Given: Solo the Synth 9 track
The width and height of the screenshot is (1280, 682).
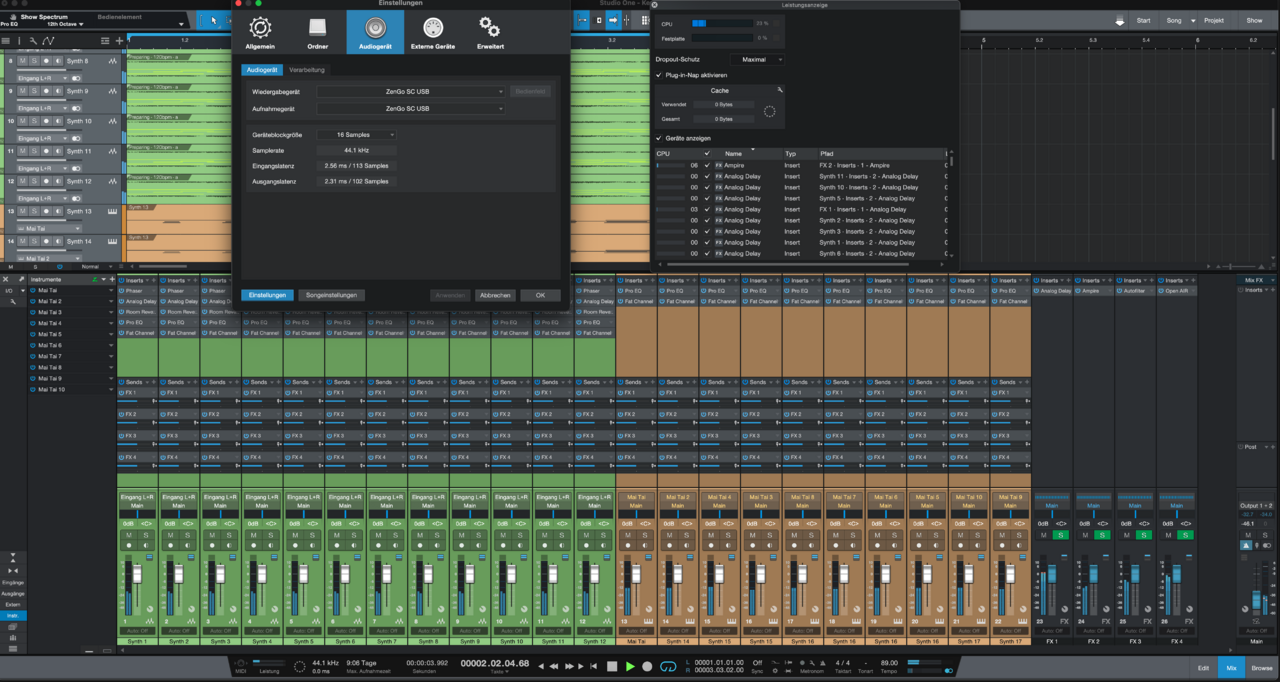Looking at the screenshot, I should 33,91.
